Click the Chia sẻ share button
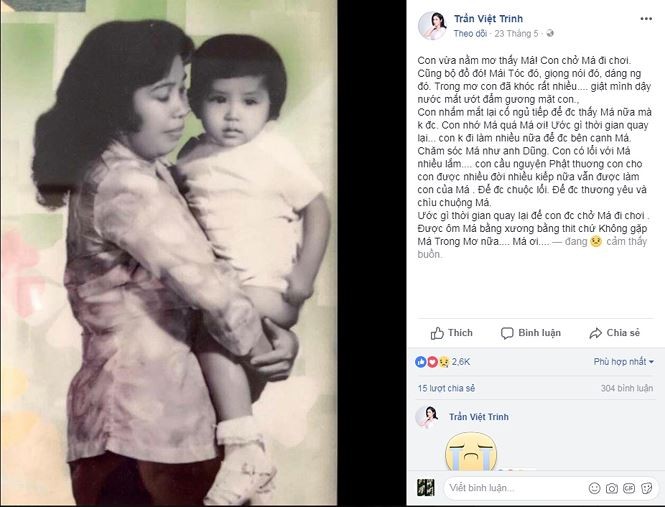The height and width of the screenshot is (507, 665). coord(614,333)
